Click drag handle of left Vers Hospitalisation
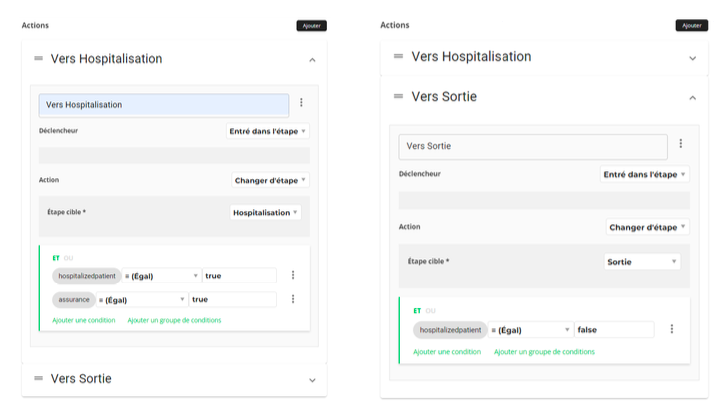Image resolution: width=728 pixels, height=409 pixels. [x=38, y=59]
